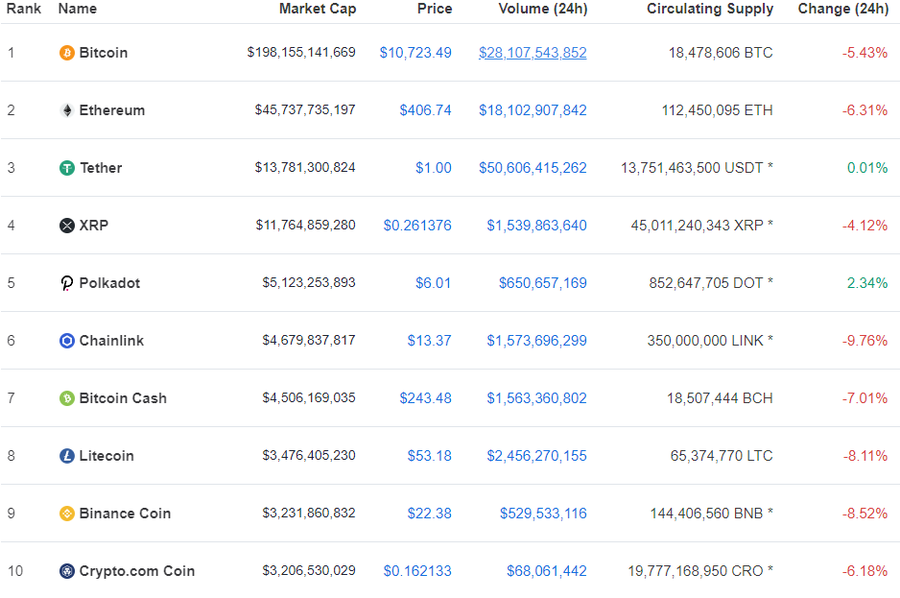Click Chainlink price $13.37

pos(429,341)
